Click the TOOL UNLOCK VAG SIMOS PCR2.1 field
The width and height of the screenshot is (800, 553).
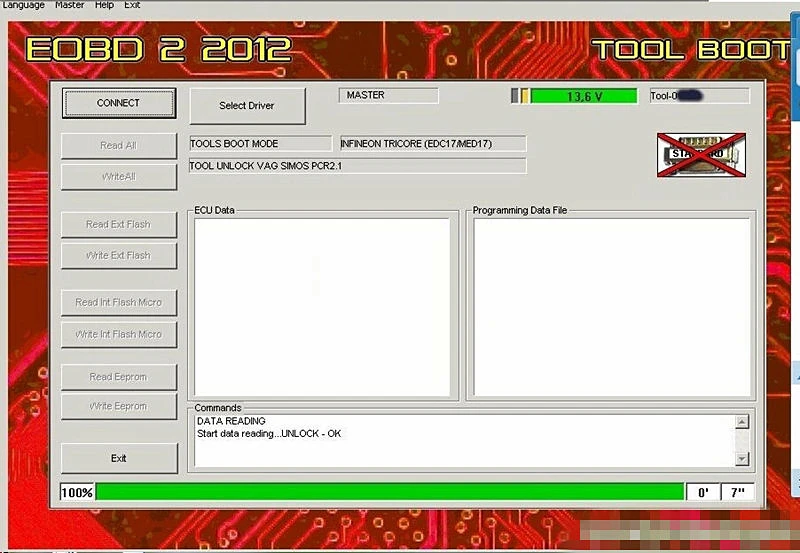pos(357,166)
